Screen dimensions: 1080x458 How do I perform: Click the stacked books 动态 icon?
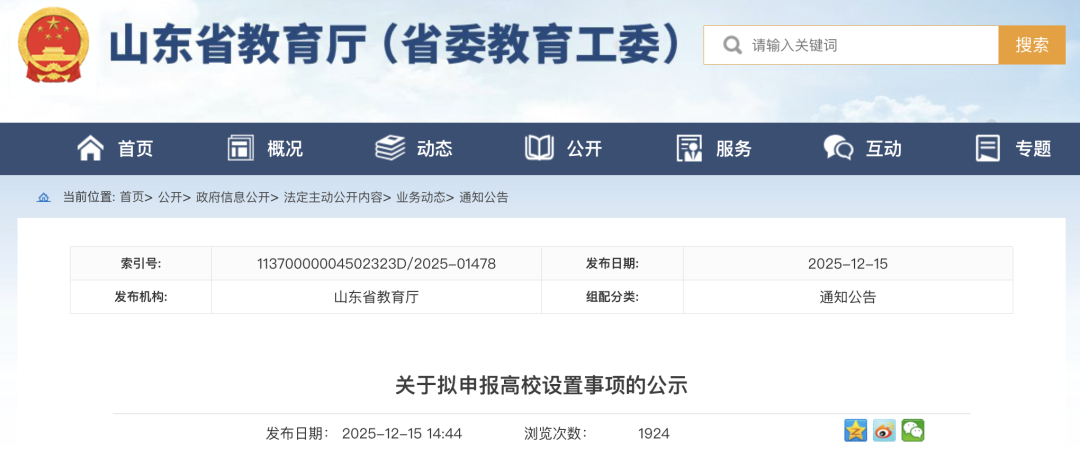pos(390,148)
